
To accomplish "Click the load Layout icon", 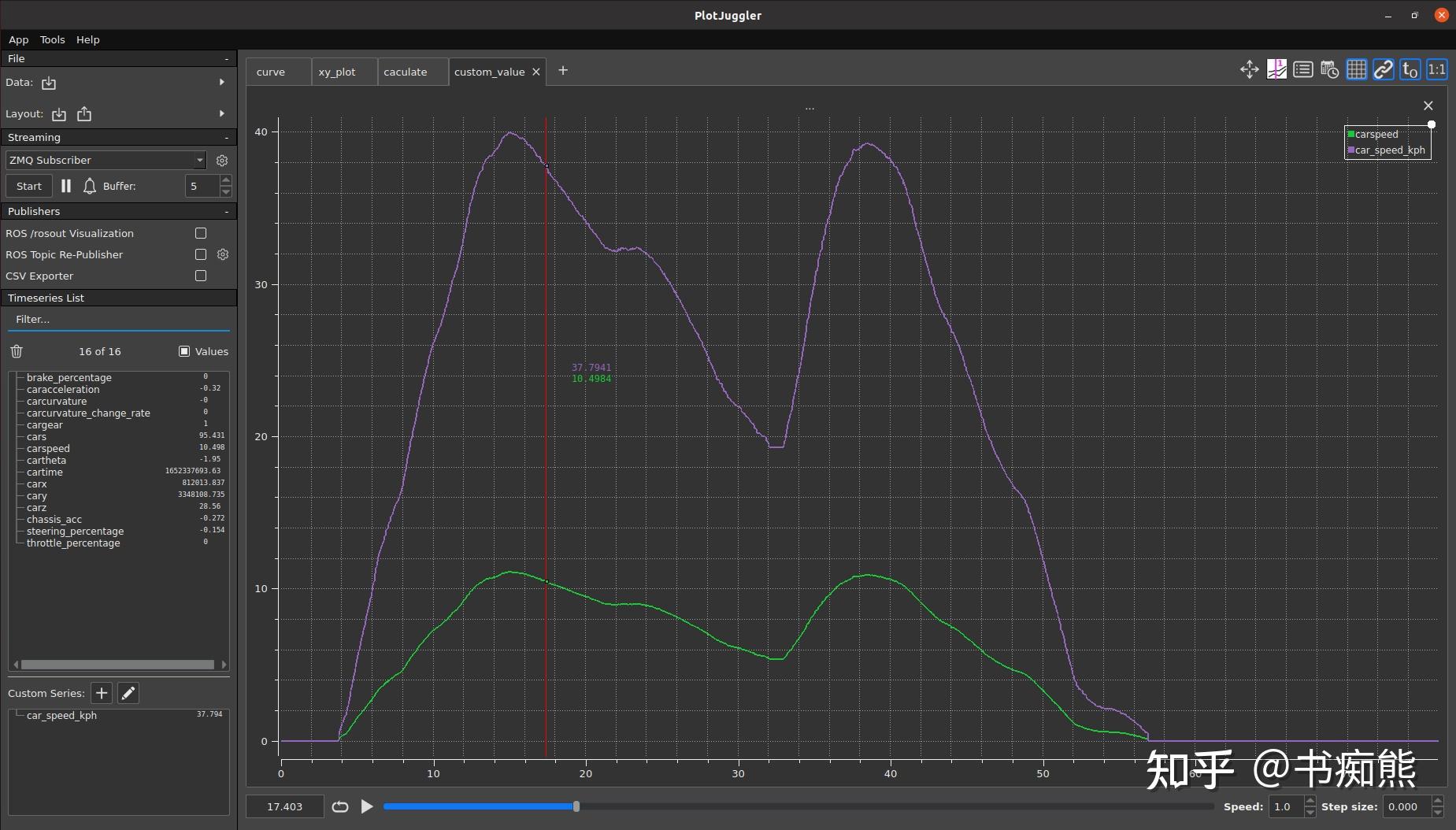I will (x=59, y=114).
